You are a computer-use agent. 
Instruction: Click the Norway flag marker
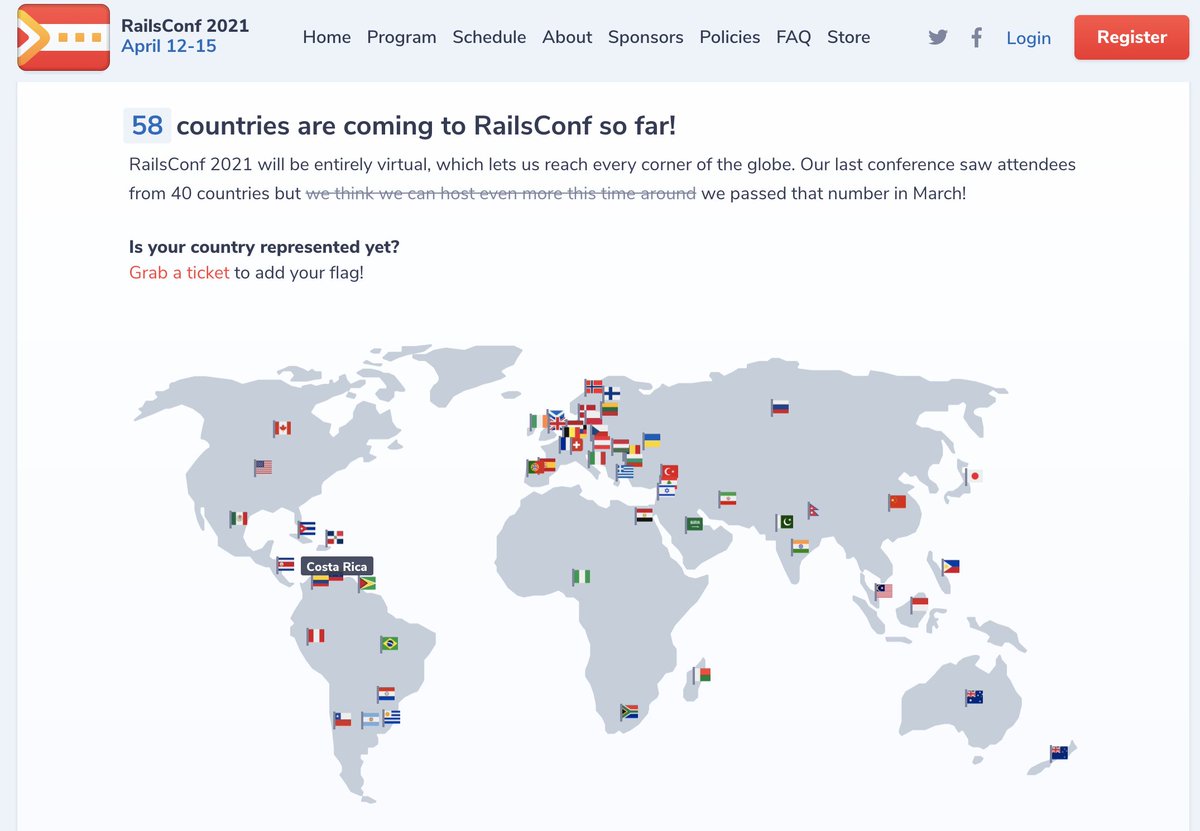pos(593,387)
